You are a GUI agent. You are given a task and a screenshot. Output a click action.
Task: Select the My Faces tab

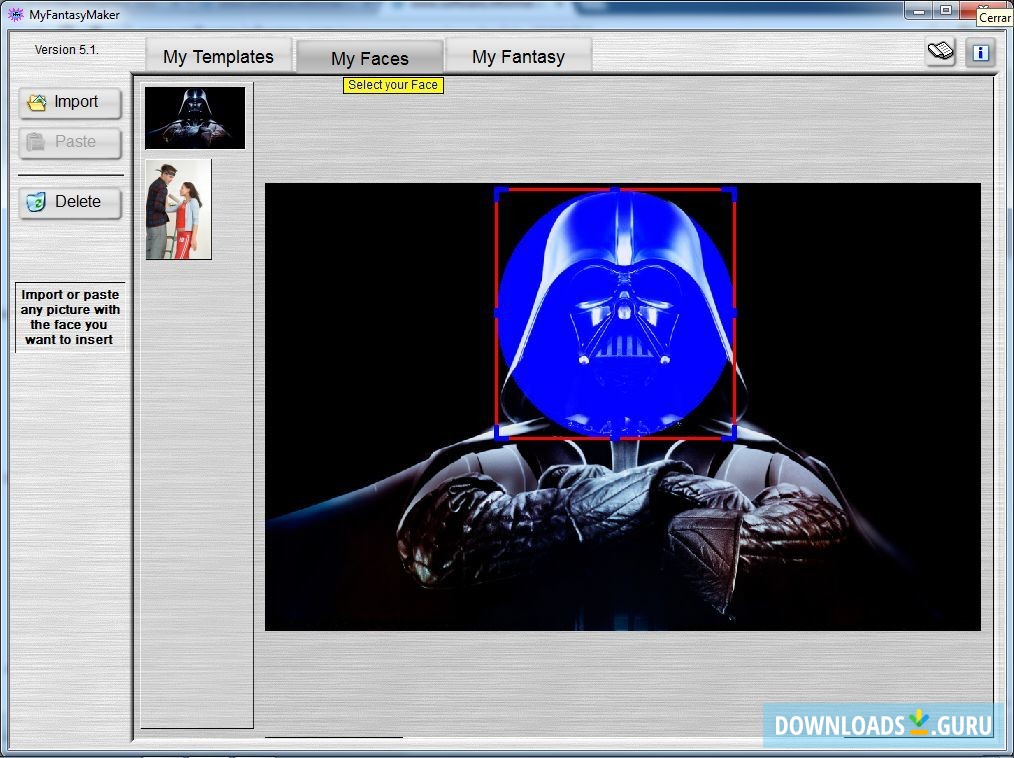pos(369,58)
